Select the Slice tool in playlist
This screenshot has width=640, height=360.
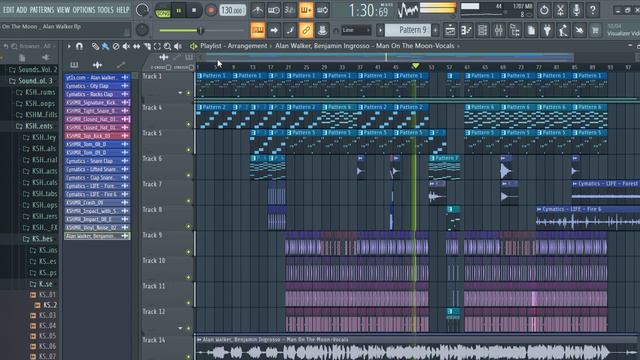tap(147, 47)
